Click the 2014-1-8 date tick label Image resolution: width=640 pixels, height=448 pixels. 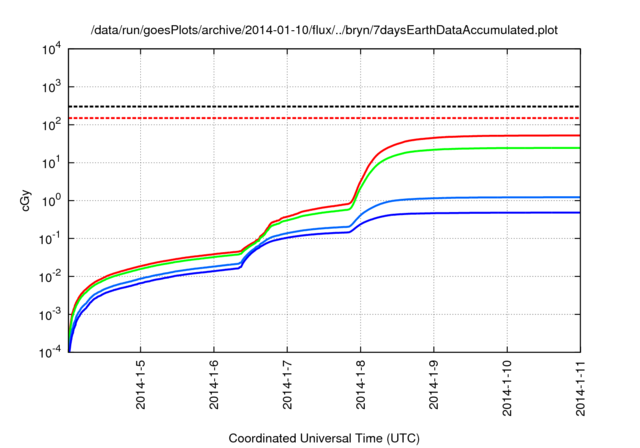360,384
